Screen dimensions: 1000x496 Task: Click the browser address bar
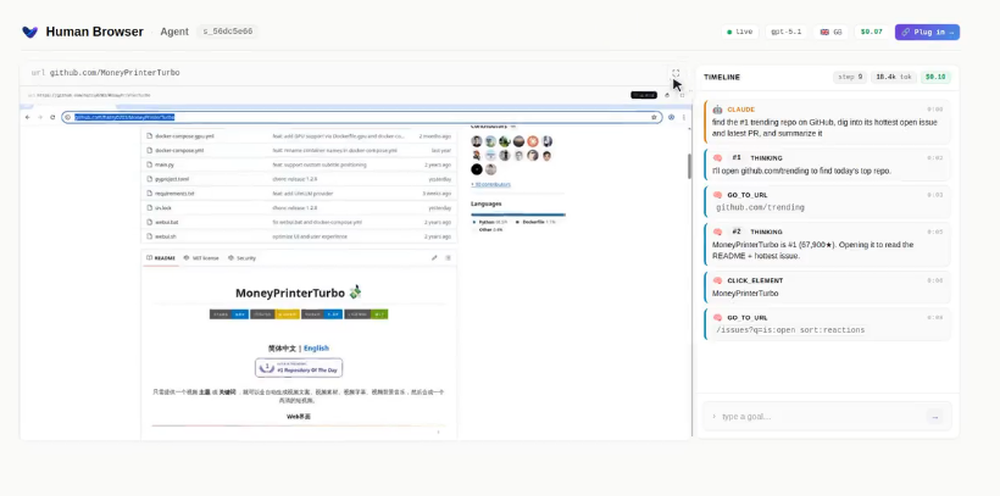[x=362, y=117]
